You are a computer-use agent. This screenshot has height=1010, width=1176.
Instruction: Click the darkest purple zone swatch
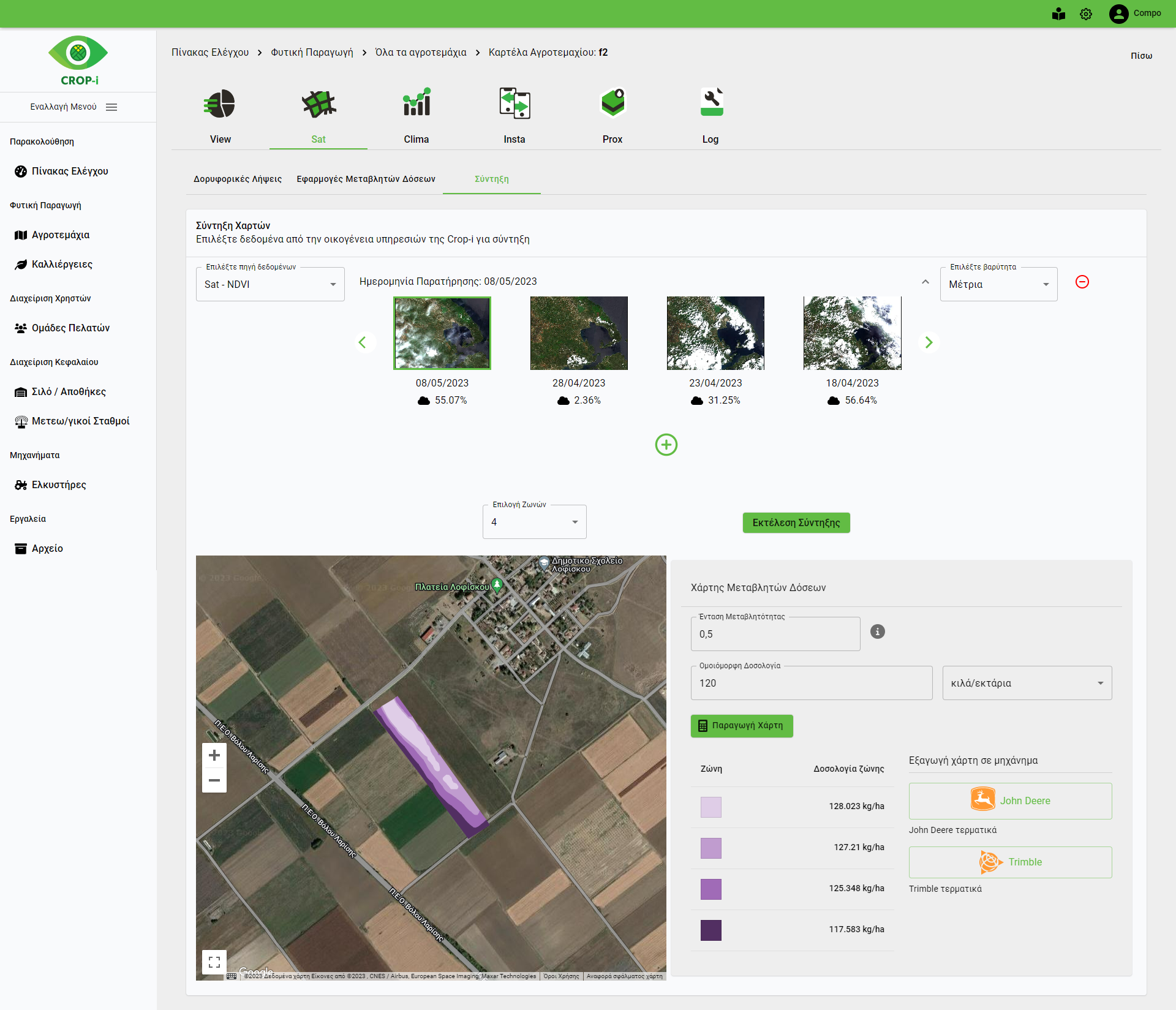click(x=710, y=930)
